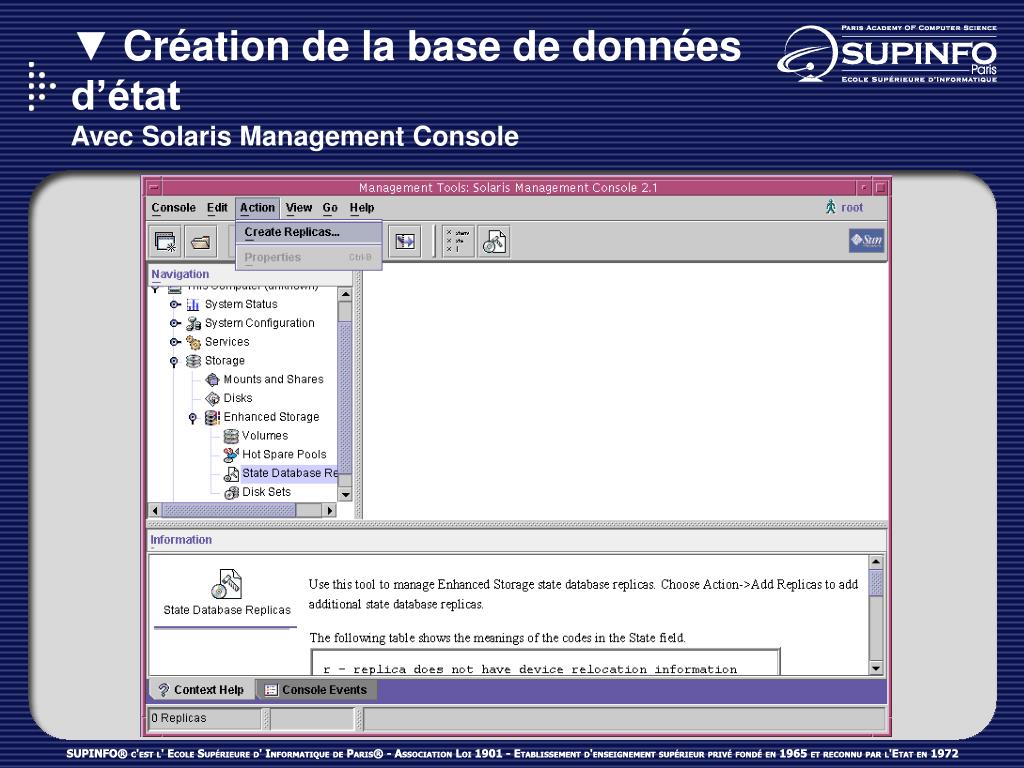Viewport: 1024px width, 768px height.
Task: Switch to the Console Events tab
Action: coord(317,690)
